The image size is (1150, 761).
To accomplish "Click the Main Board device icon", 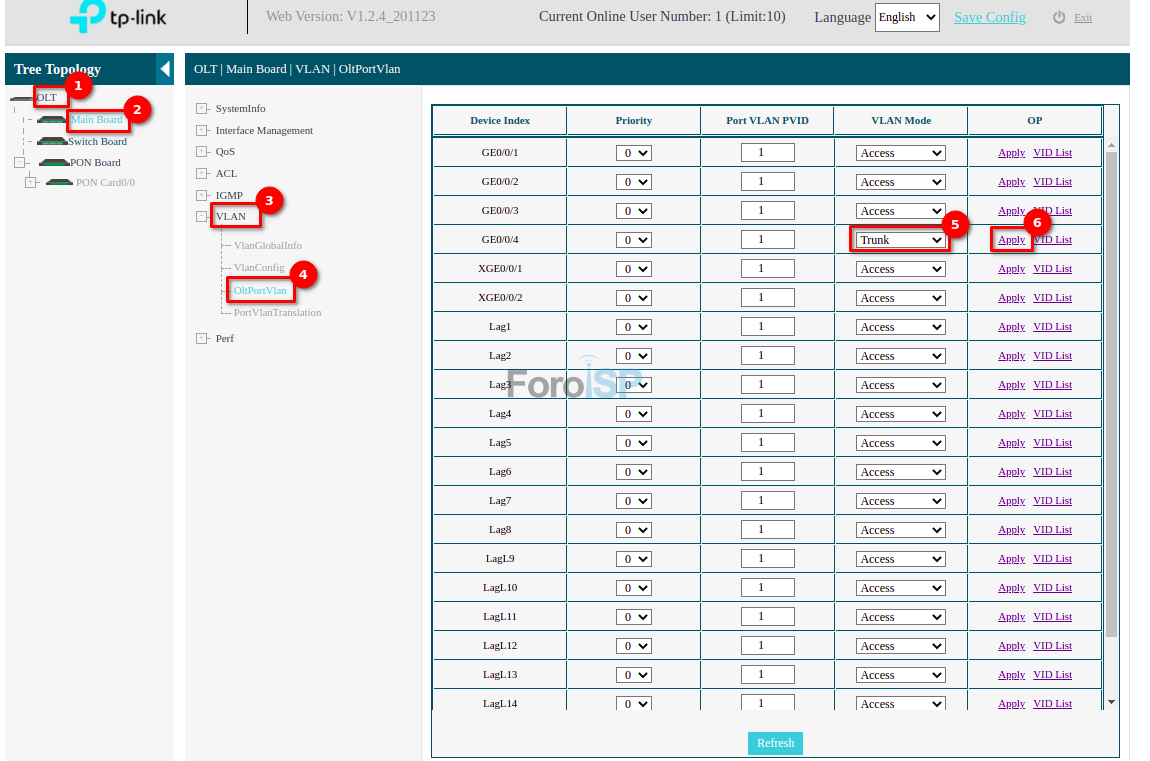I will coord(52,120).
